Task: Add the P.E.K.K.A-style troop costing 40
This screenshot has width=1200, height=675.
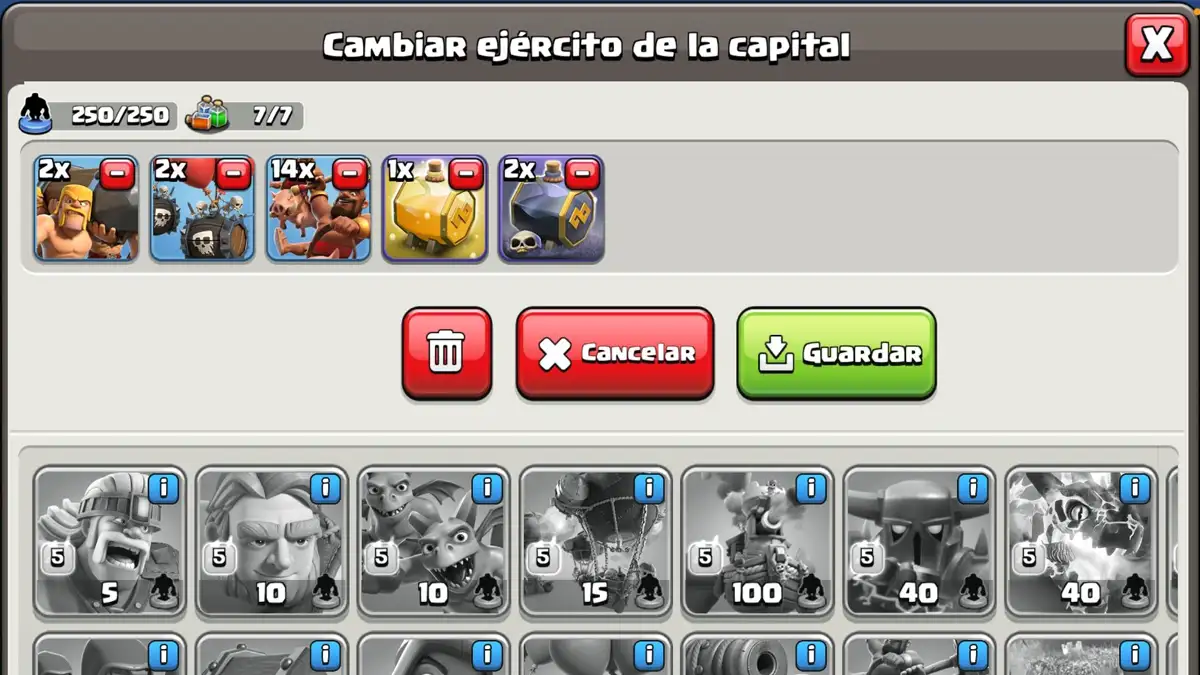Action: coord(920,541)
